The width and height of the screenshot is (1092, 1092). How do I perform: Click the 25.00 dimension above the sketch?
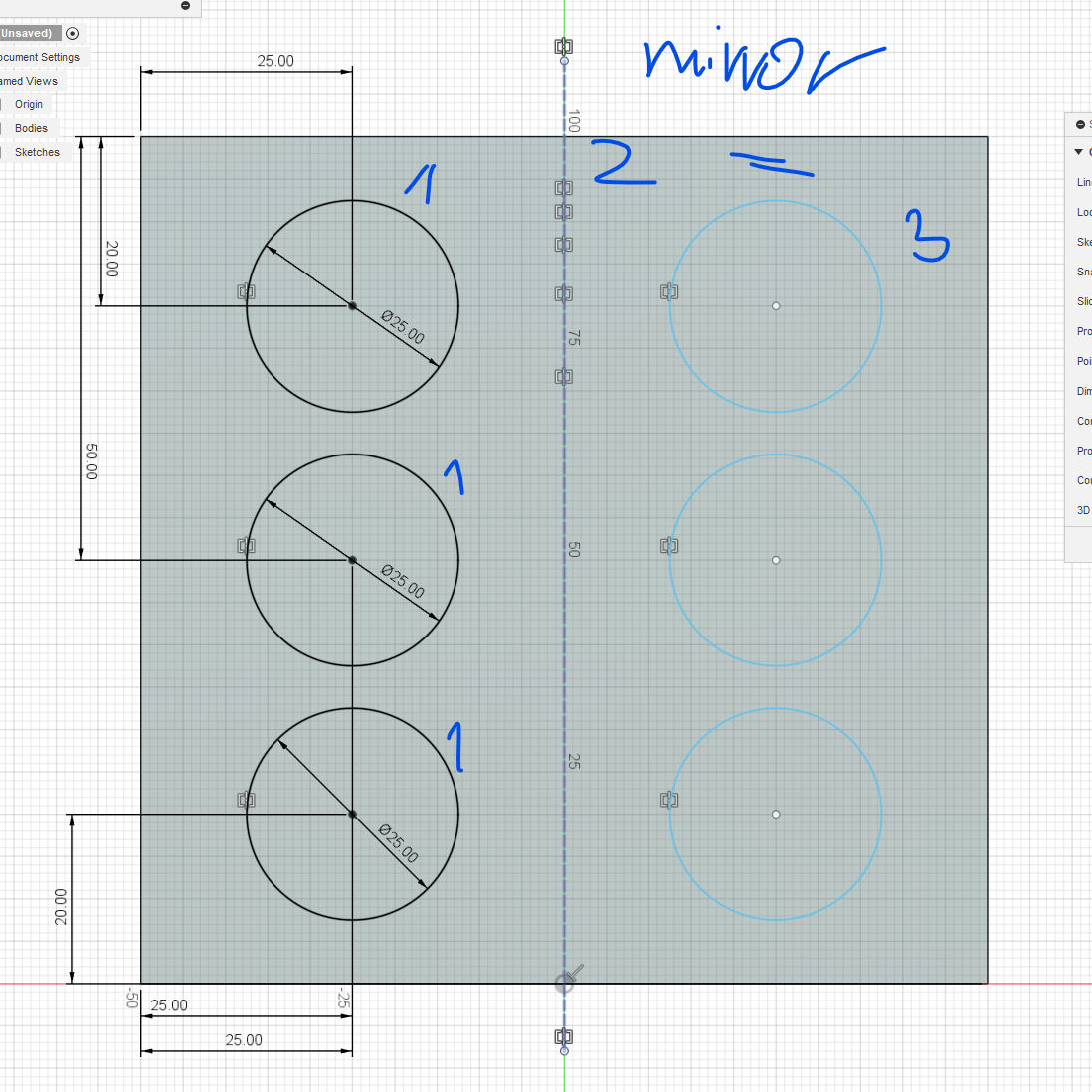(275, 61)
